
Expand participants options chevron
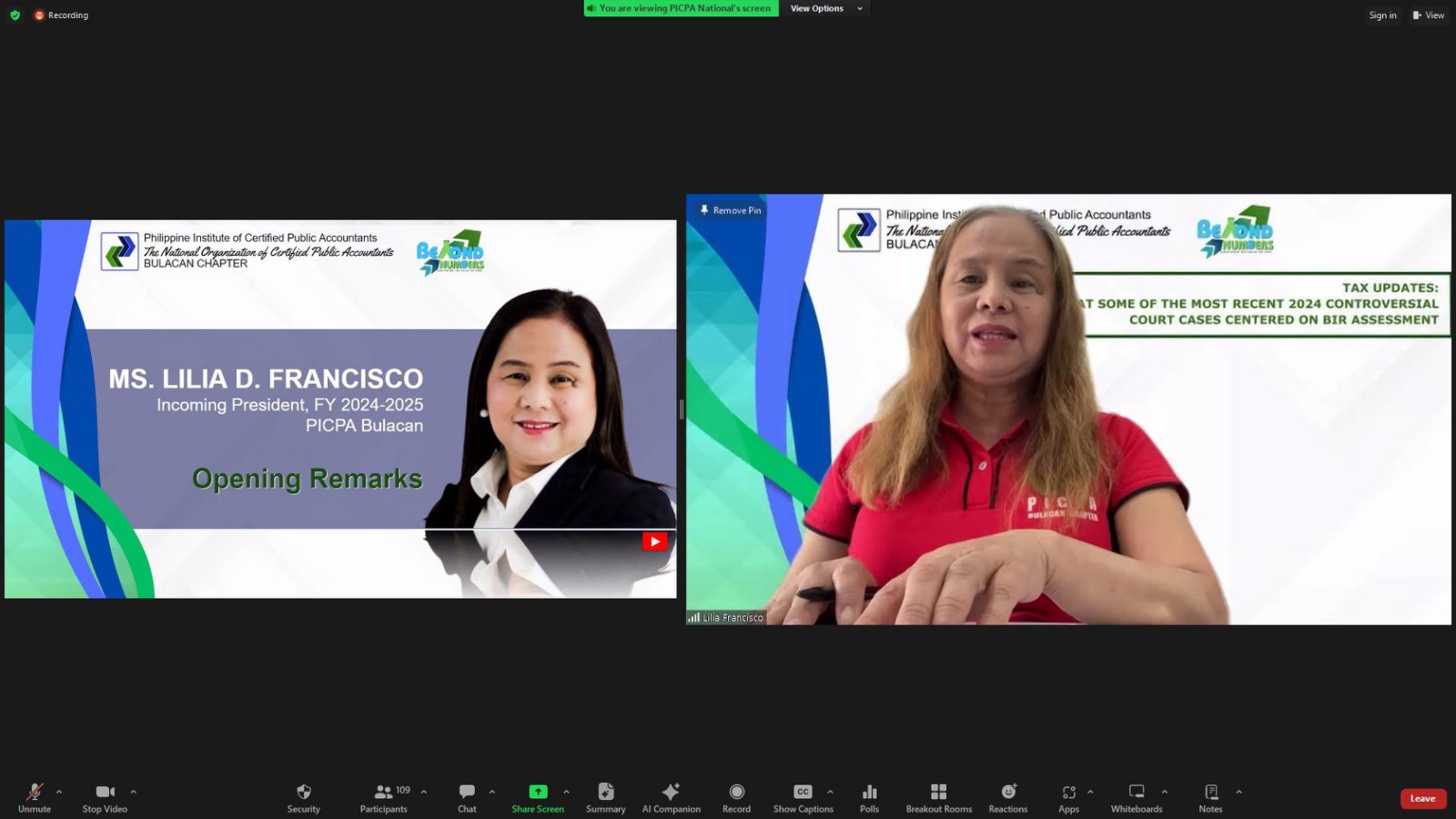pos(423,792)
